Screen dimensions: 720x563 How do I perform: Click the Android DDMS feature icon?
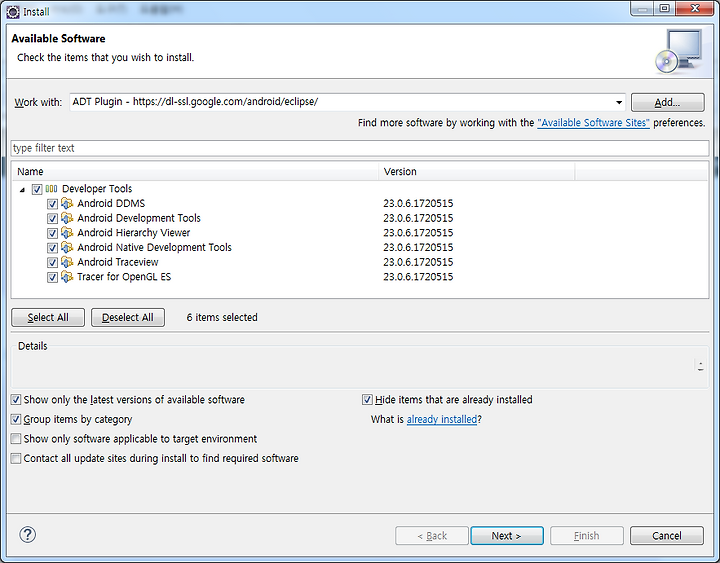click(67, 203)
